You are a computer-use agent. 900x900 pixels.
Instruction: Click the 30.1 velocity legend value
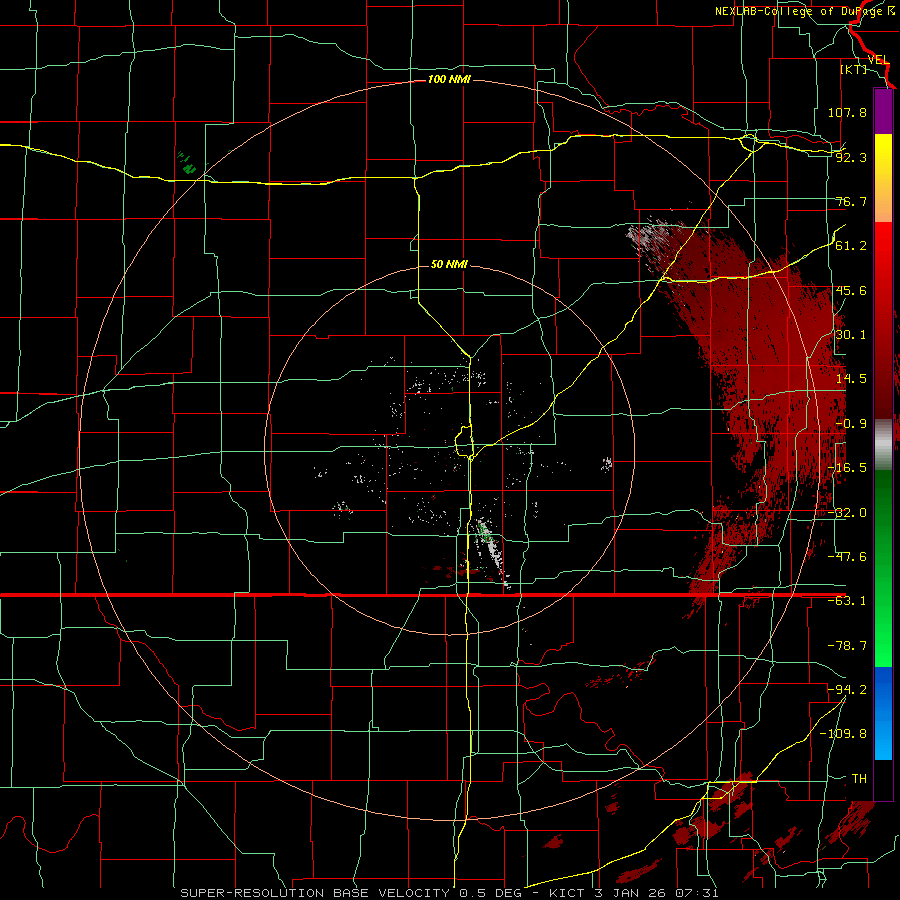pyautogui.click(x=851, y=335)
